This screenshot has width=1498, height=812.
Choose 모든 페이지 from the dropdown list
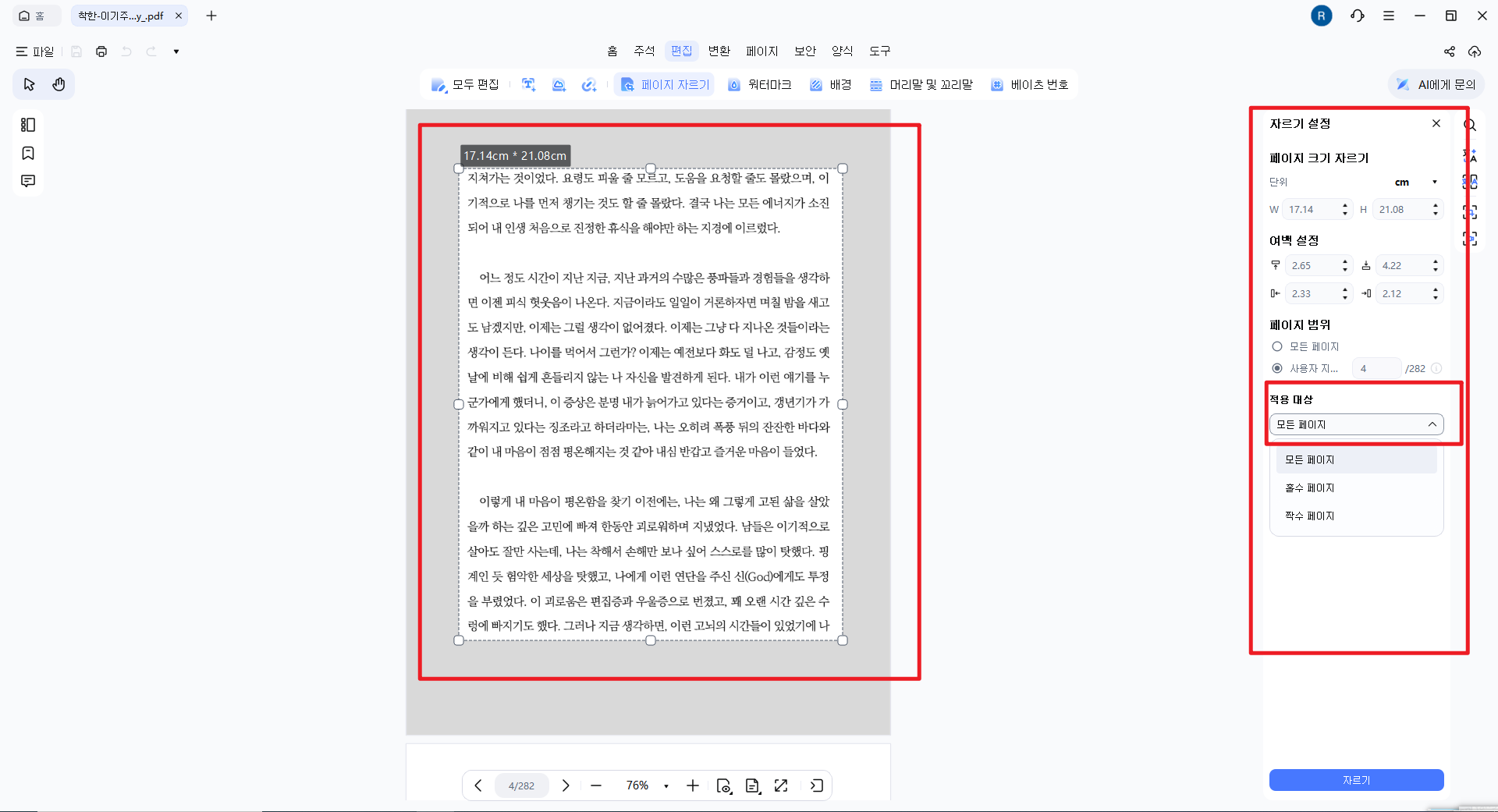[1357, 459]
